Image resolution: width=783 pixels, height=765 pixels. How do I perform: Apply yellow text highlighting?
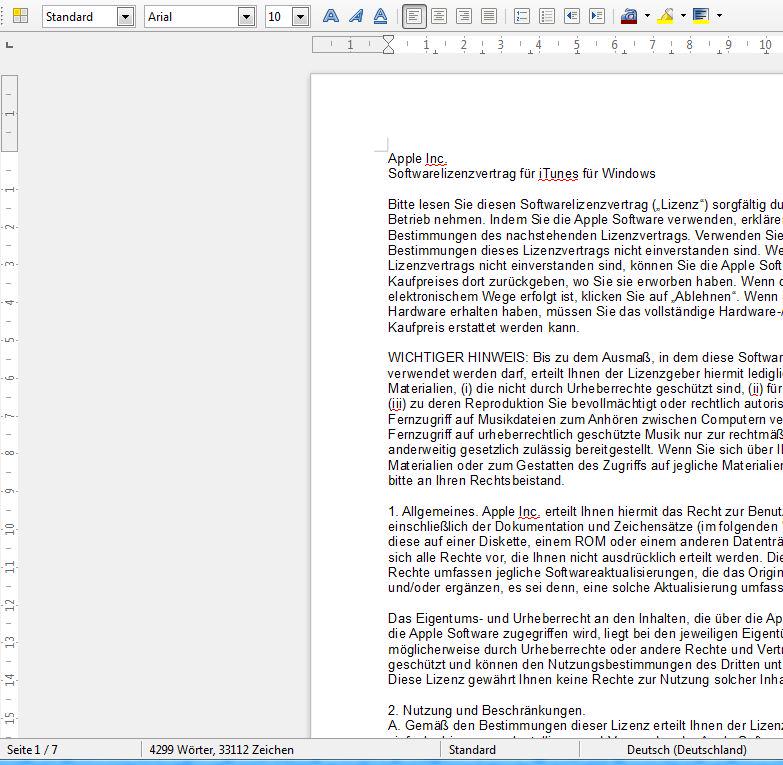click(665, 16)
